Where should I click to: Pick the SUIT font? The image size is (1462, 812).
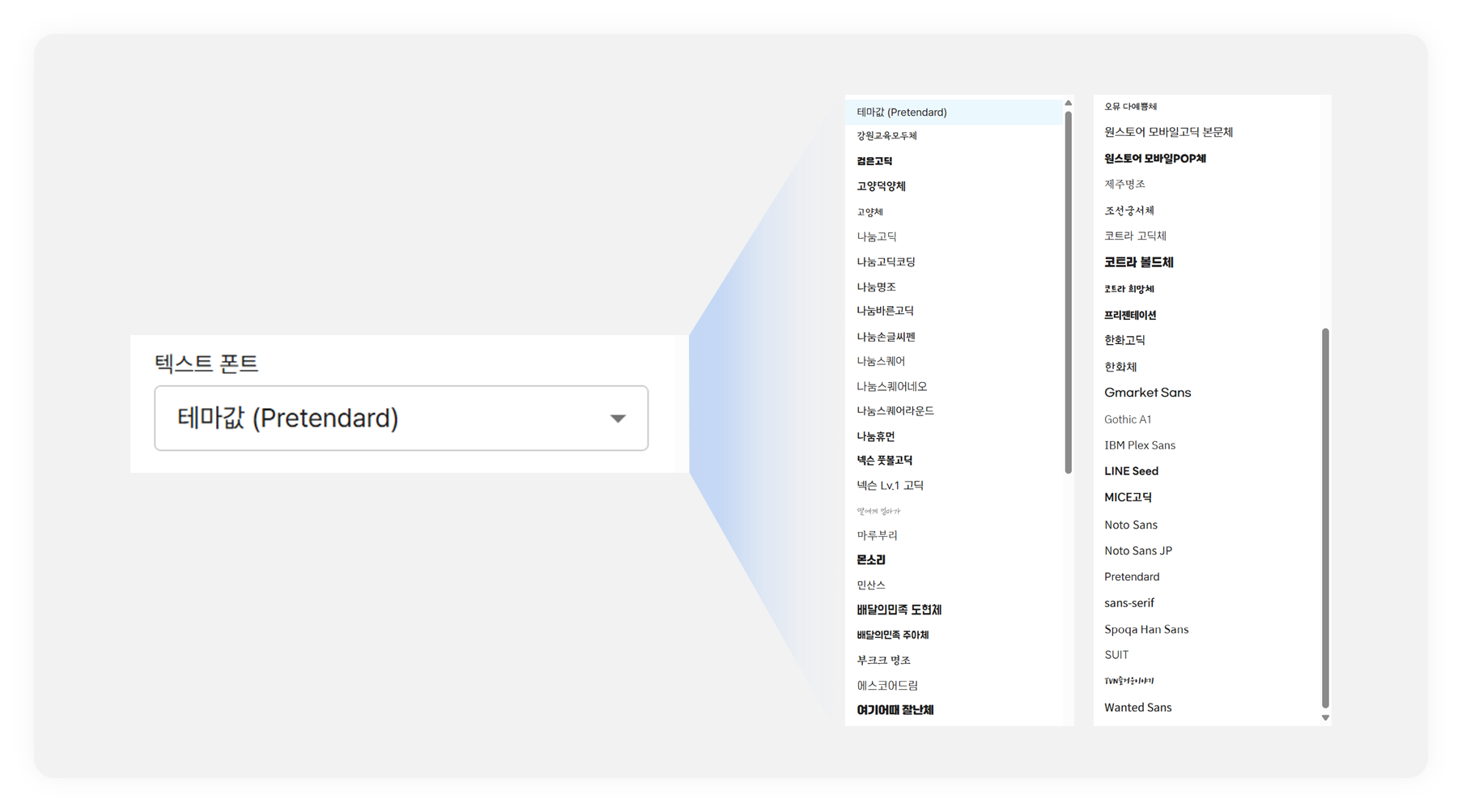tap(1116, 655)
